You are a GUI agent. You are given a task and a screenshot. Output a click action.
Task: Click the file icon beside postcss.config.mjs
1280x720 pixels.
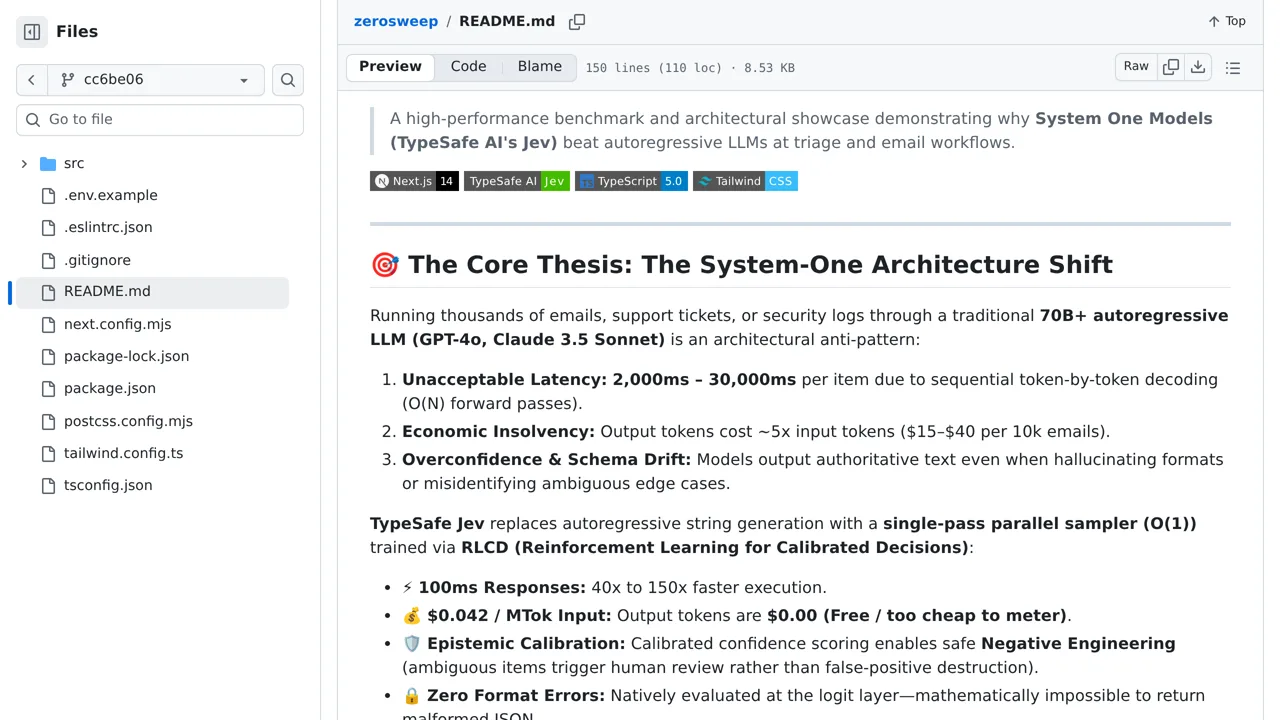click(48, 421)
